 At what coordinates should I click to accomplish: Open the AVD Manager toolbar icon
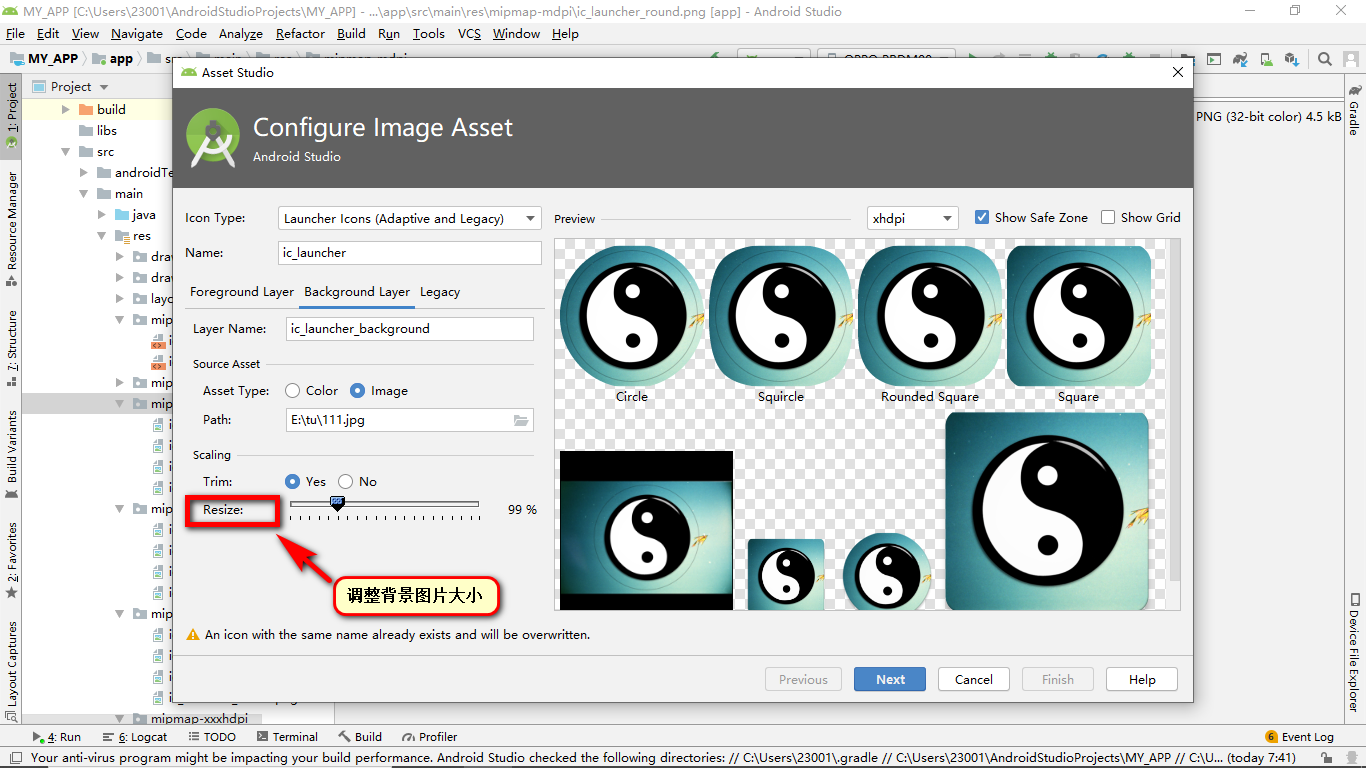point(1266,59)
